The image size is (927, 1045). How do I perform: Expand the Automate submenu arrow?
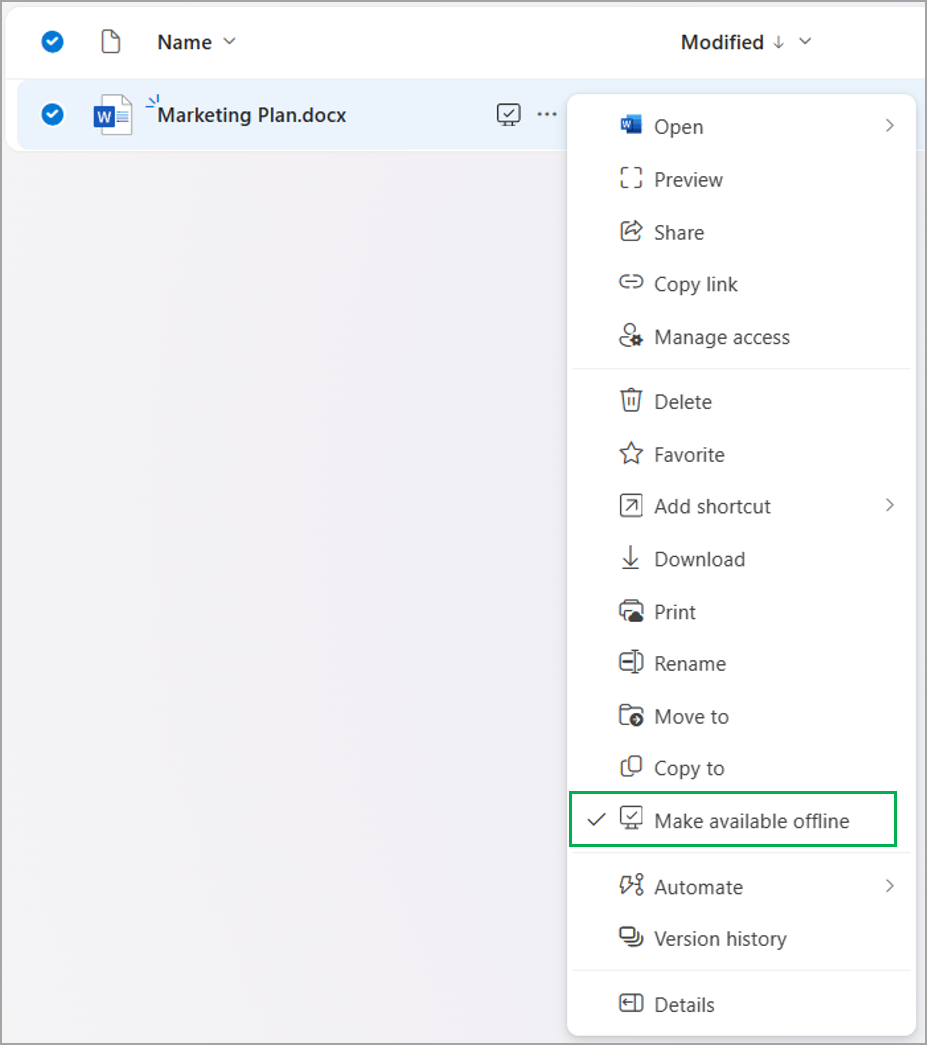[x=890, y=886]
